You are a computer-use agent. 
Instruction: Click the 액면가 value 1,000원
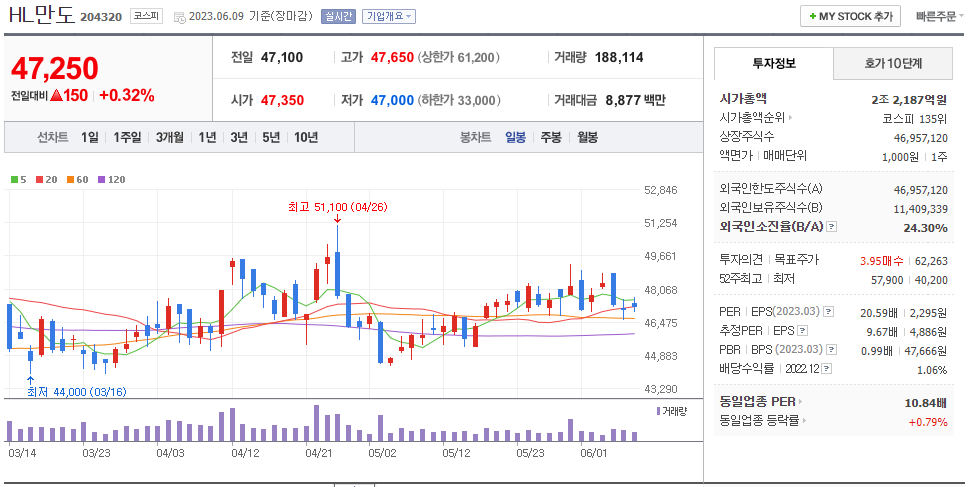(x=900, y=157)
